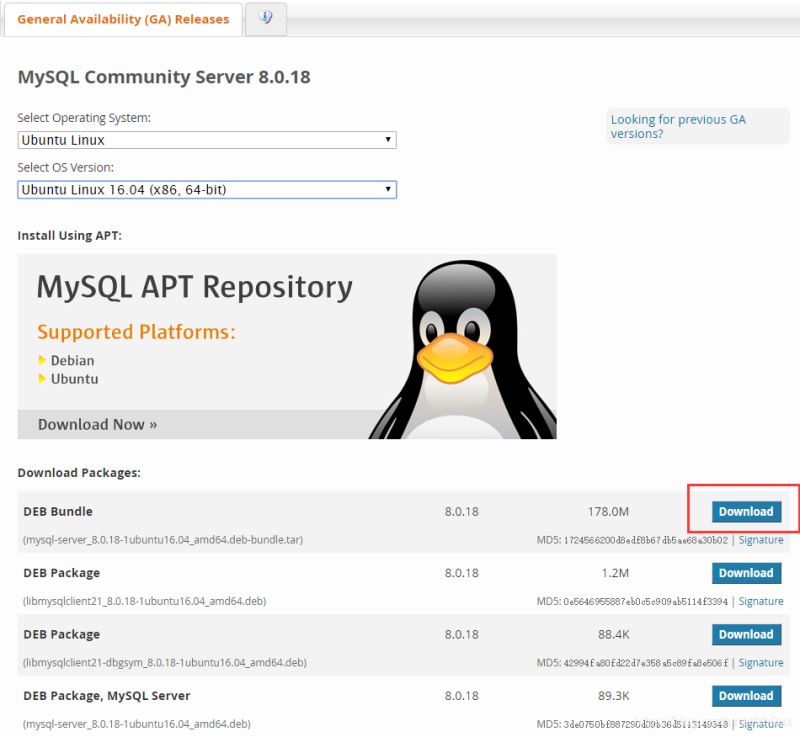View Signature for the libmysqlclient21 1.2M package
Screen dimensions: 800x737
coord(760,601)
